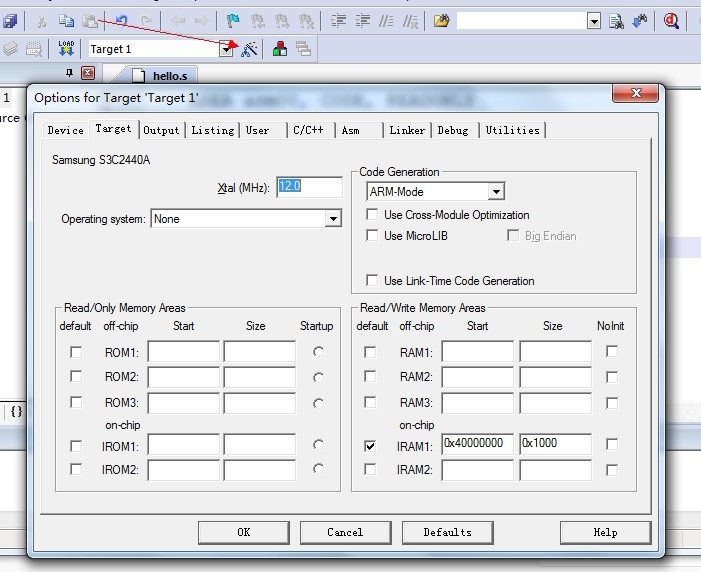Click the Redo arrow icon

(x=146, y=21)
